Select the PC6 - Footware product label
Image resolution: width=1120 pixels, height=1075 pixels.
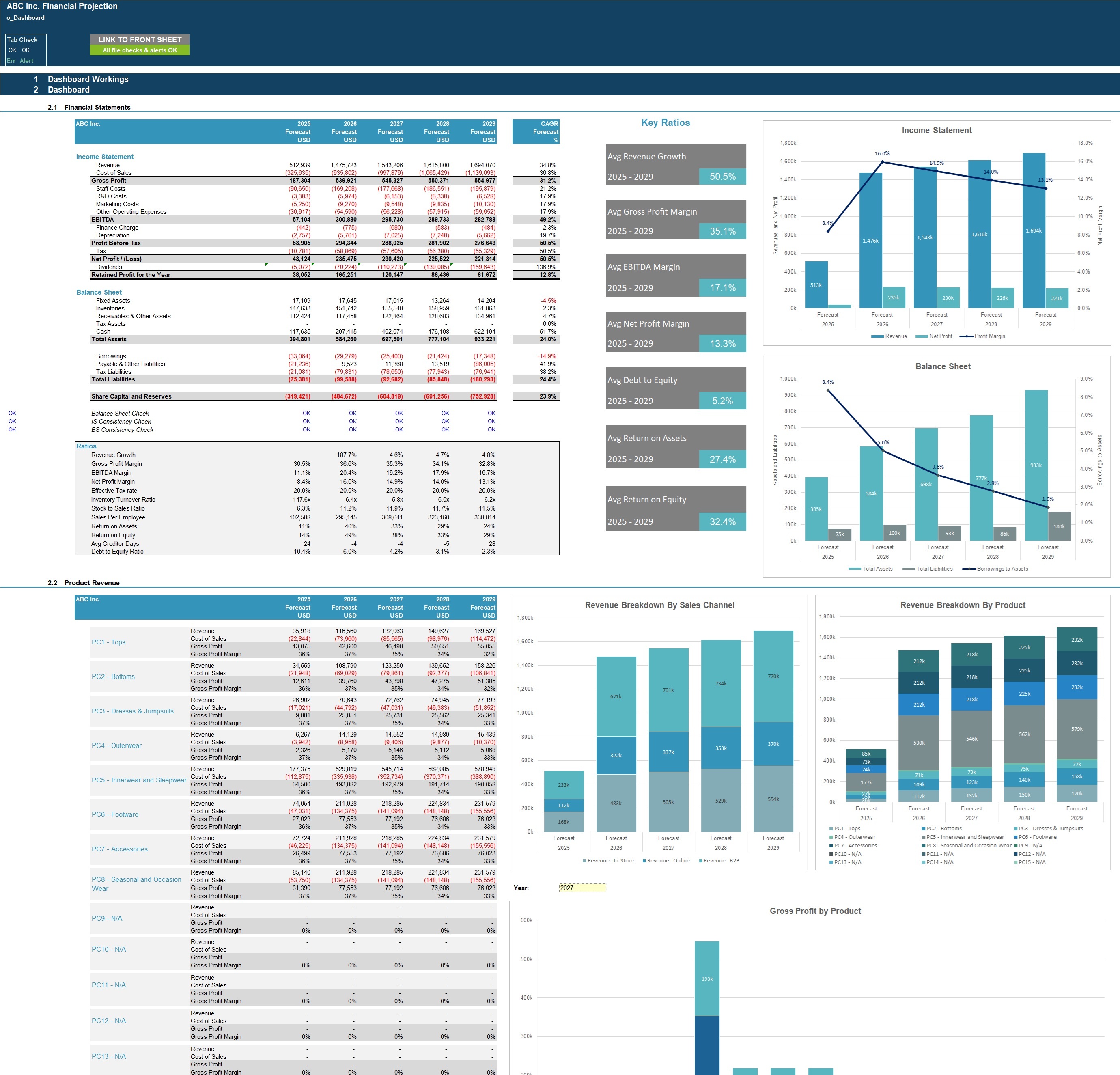pyautogui.click(x=115, y=815)
